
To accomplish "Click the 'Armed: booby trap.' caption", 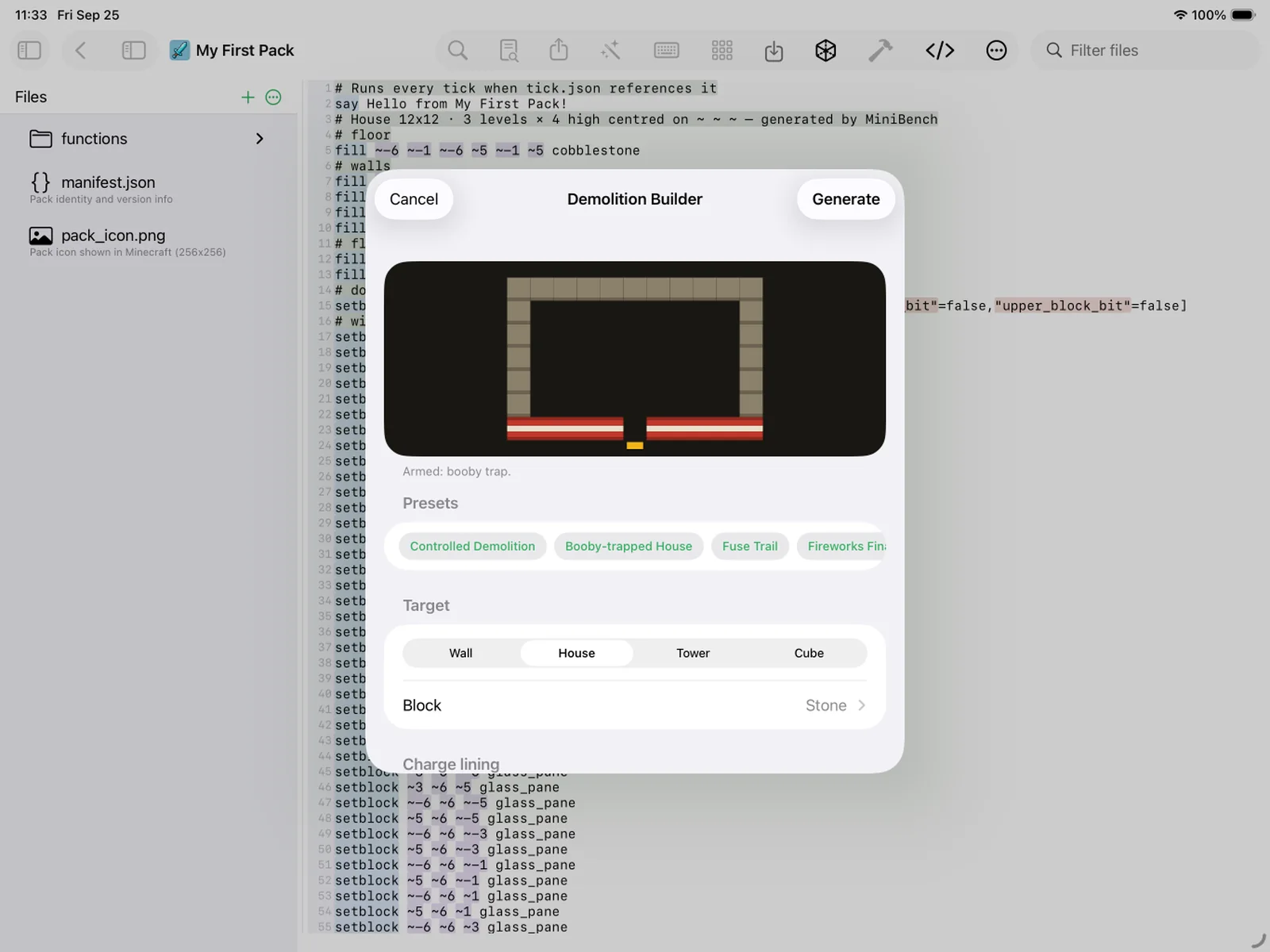I will click(456, 471).
